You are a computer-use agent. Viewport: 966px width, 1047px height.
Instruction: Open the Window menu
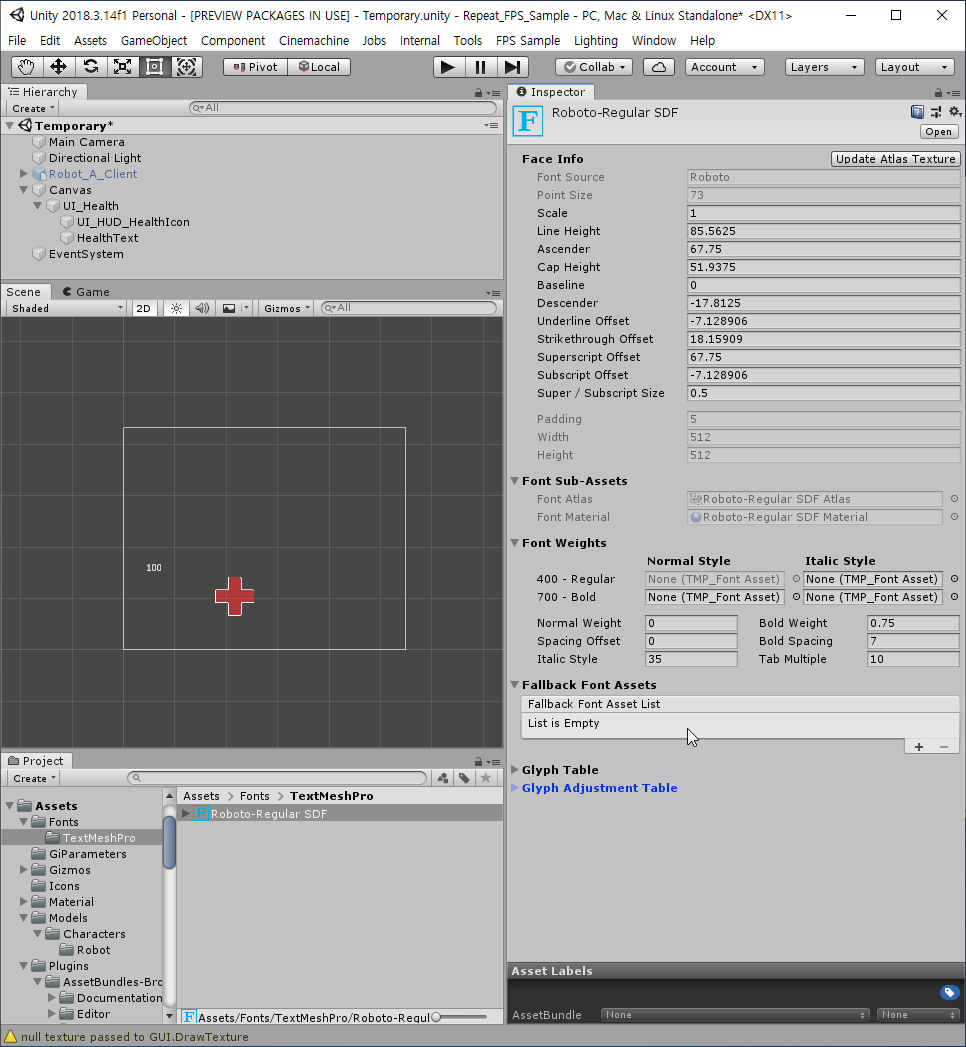pos(654,41)
